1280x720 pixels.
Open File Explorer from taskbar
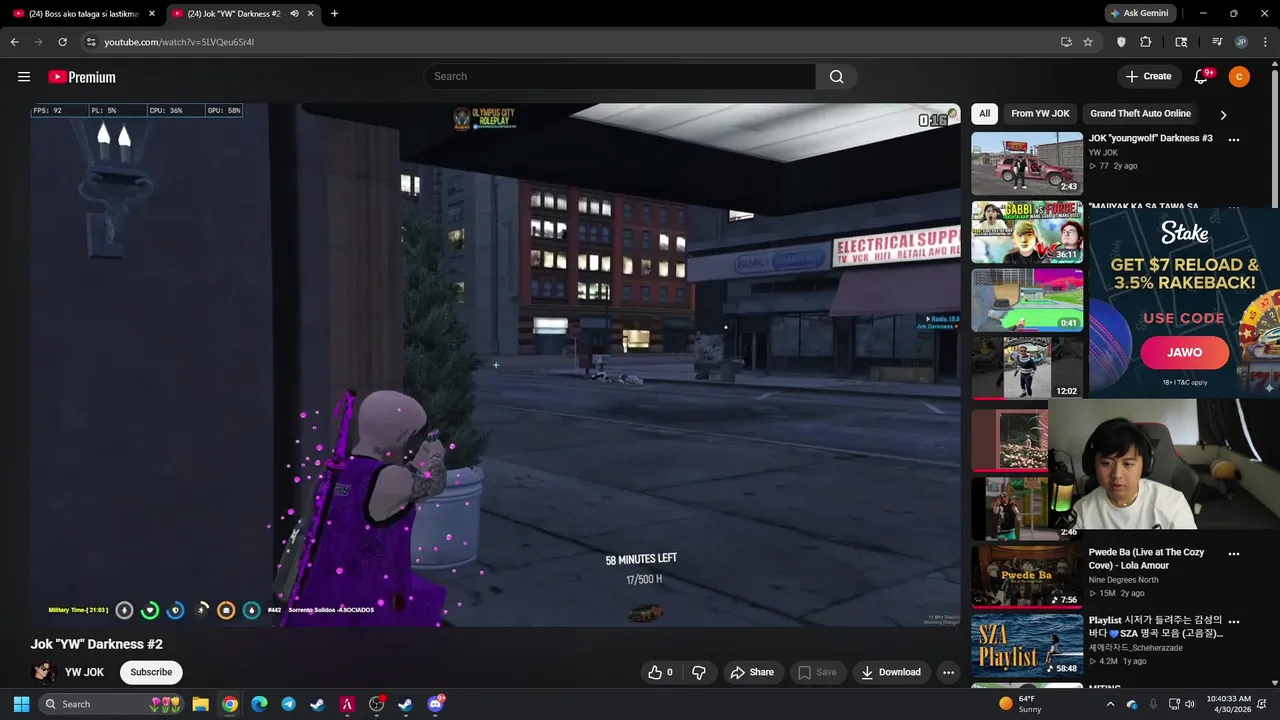point(200,704)
